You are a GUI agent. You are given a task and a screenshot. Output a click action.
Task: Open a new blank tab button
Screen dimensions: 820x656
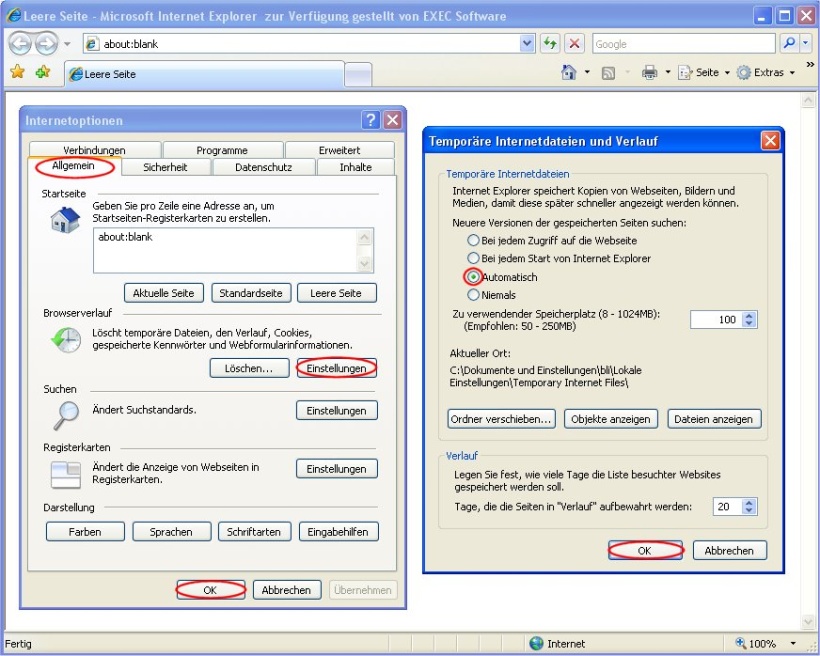[x=358, y=74]
